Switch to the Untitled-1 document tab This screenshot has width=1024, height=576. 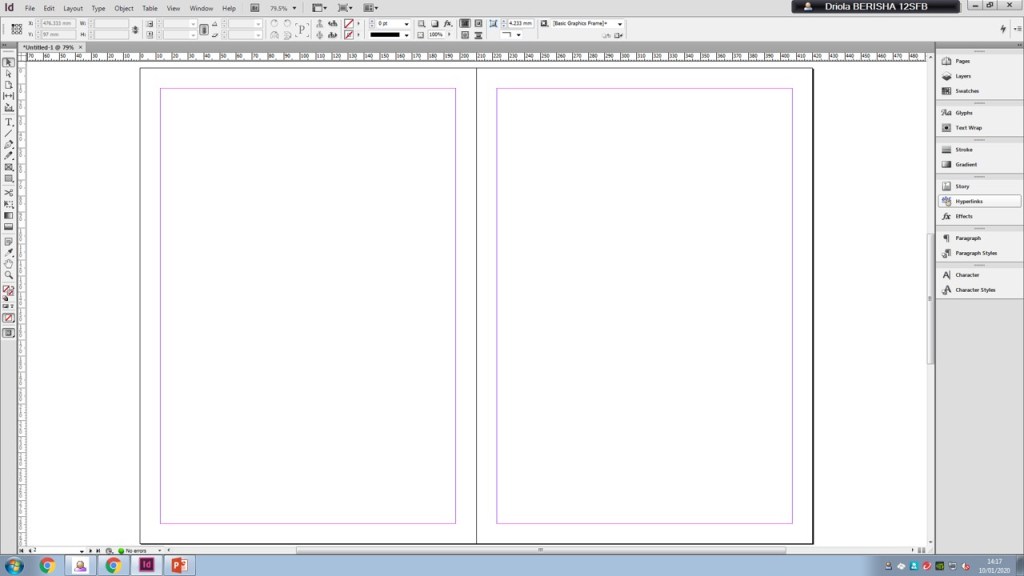tap(50, 47)
